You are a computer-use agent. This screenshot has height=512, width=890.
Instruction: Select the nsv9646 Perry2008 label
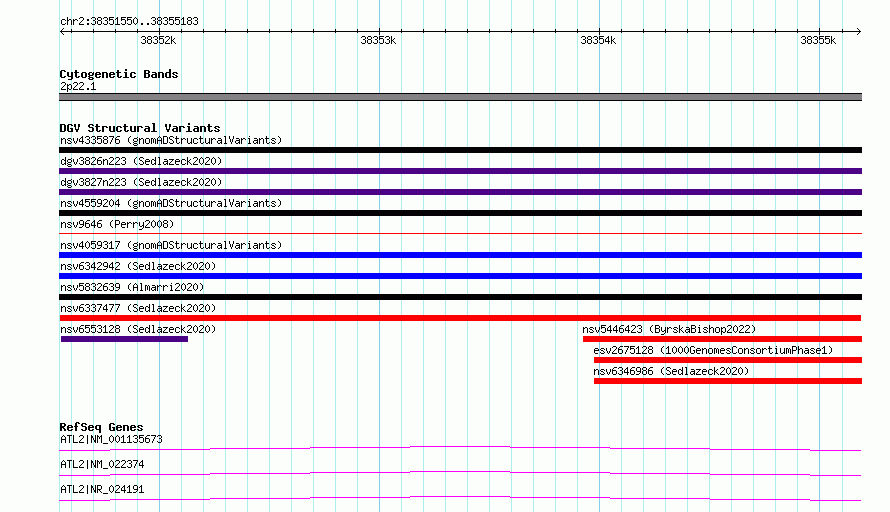pyautogui.click(x=117, y=224)
